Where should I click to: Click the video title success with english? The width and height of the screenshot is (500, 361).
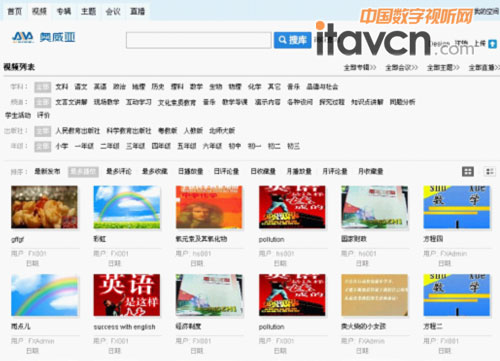(124, 327)
